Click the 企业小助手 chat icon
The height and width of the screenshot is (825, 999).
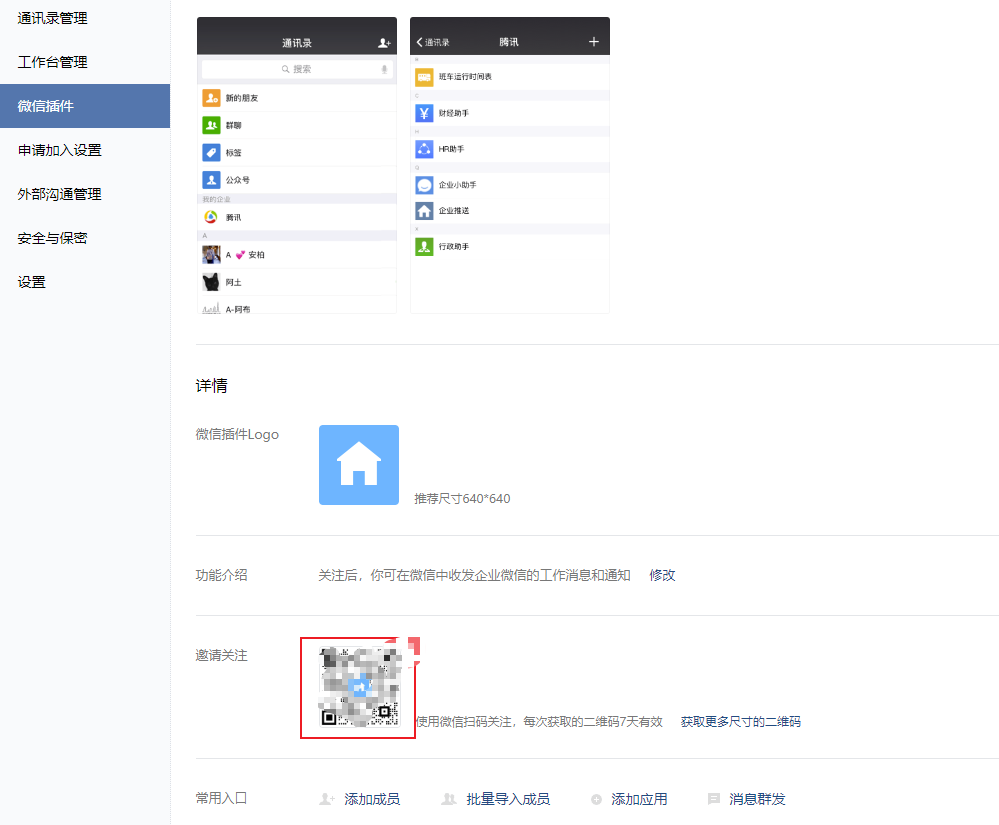pos(424,185)
